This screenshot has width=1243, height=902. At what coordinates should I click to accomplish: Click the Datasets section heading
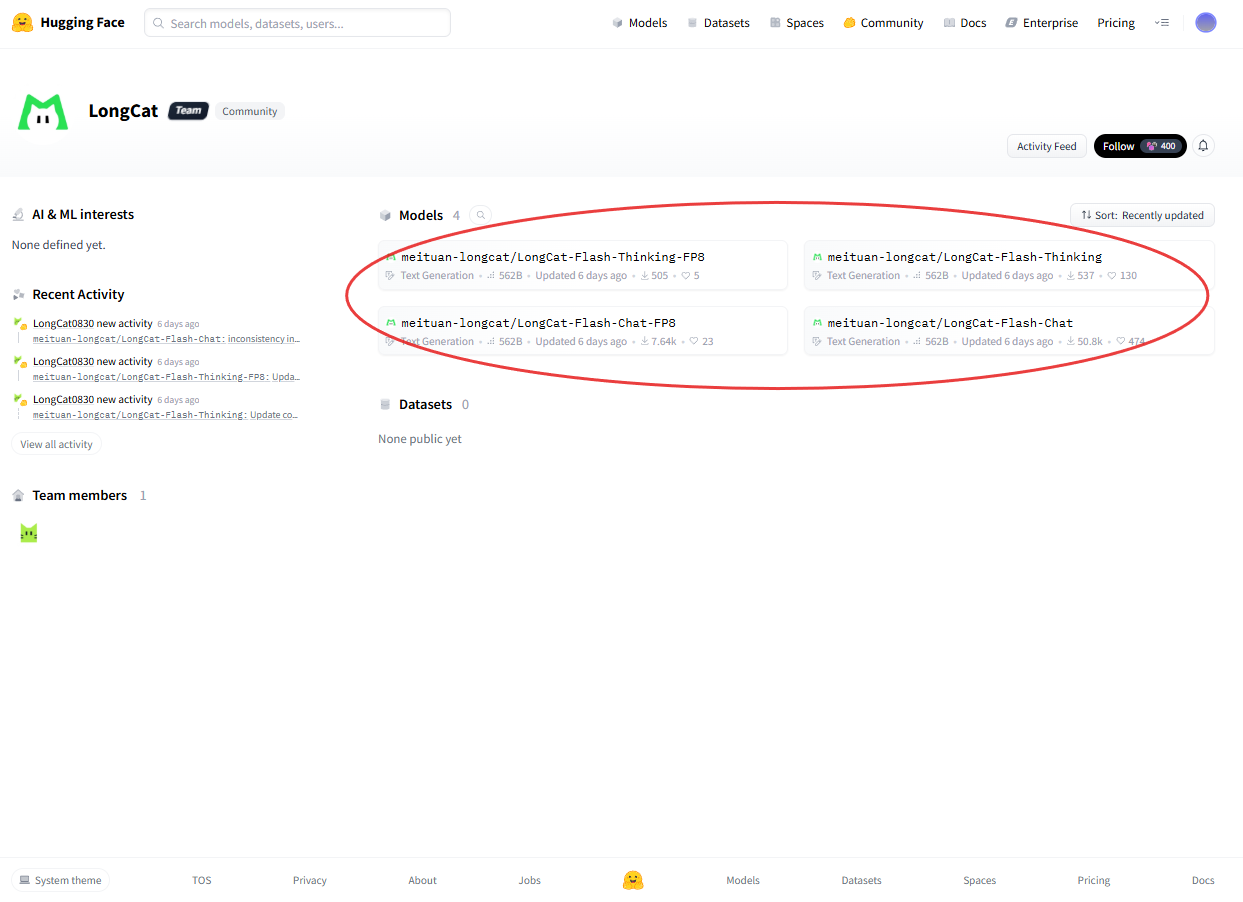click(425, 404)
